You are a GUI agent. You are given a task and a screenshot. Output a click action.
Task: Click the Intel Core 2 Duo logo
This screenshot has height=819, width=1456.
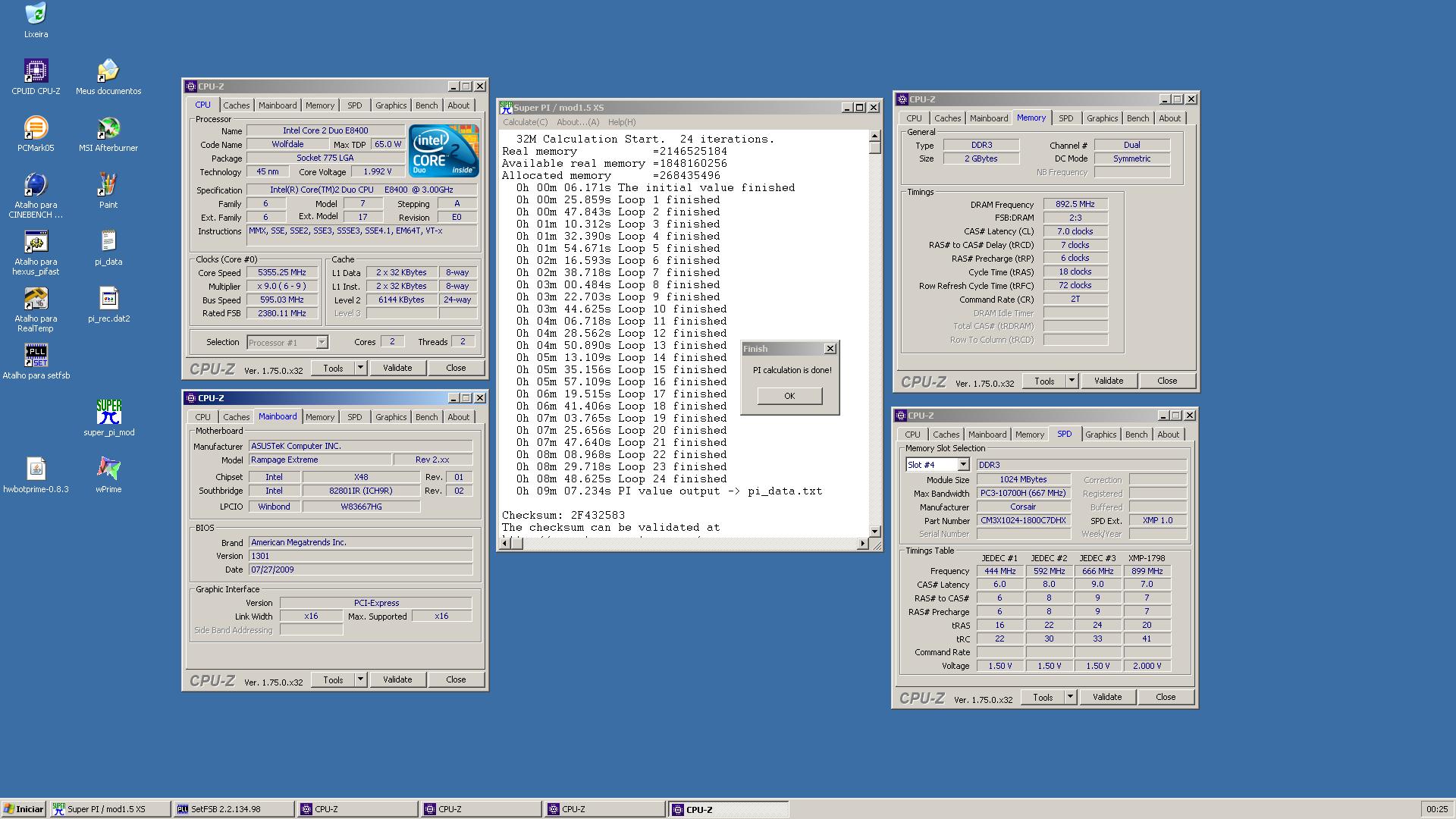(x=444, y=151)
